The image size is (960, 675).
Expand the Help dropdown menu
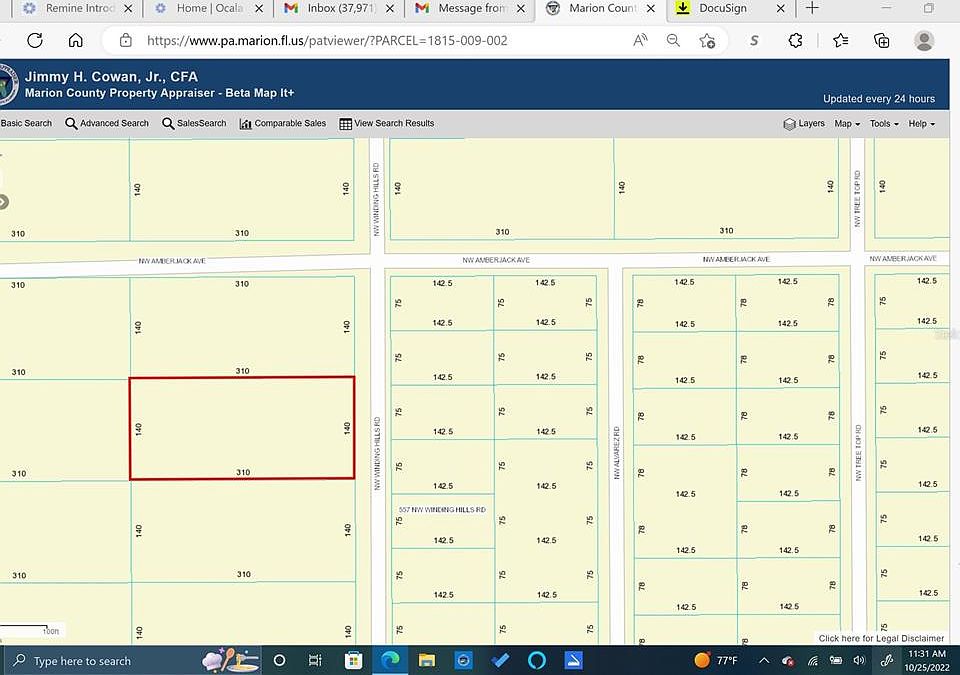[921, 123]
